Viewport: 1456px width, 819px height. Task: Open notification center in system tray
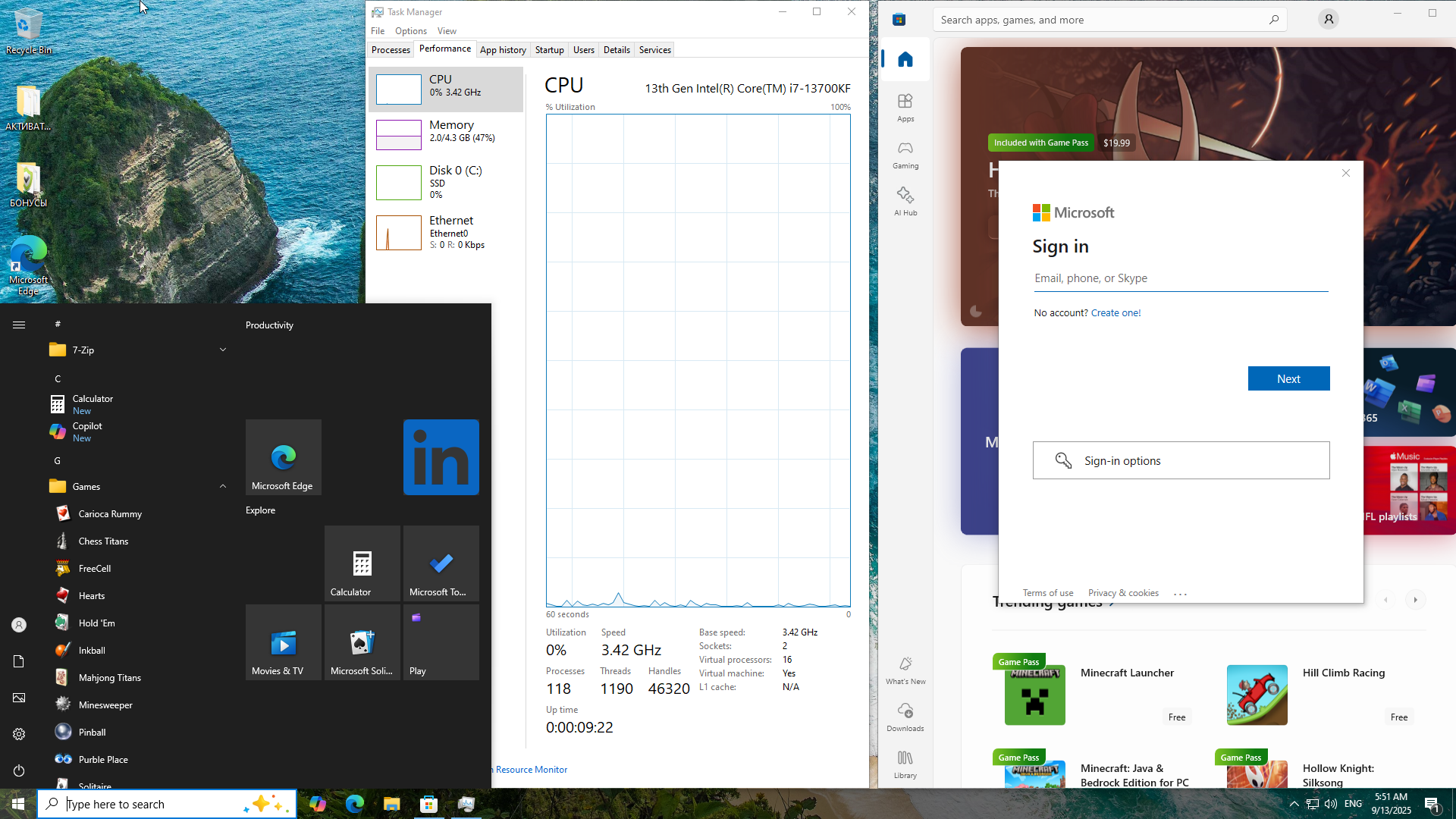pyautogui.click(x=1432, y=804)
